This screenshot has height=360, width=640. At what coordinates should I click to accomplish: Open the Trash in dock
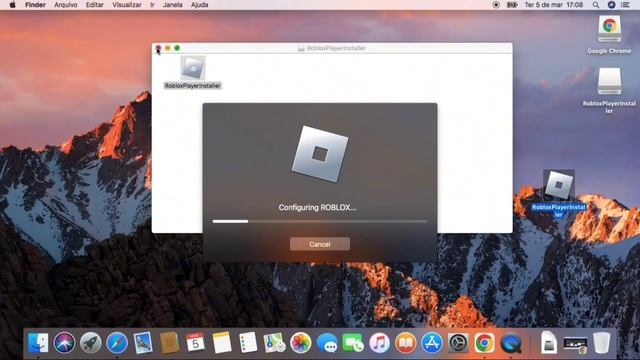[x=601, y=342]
